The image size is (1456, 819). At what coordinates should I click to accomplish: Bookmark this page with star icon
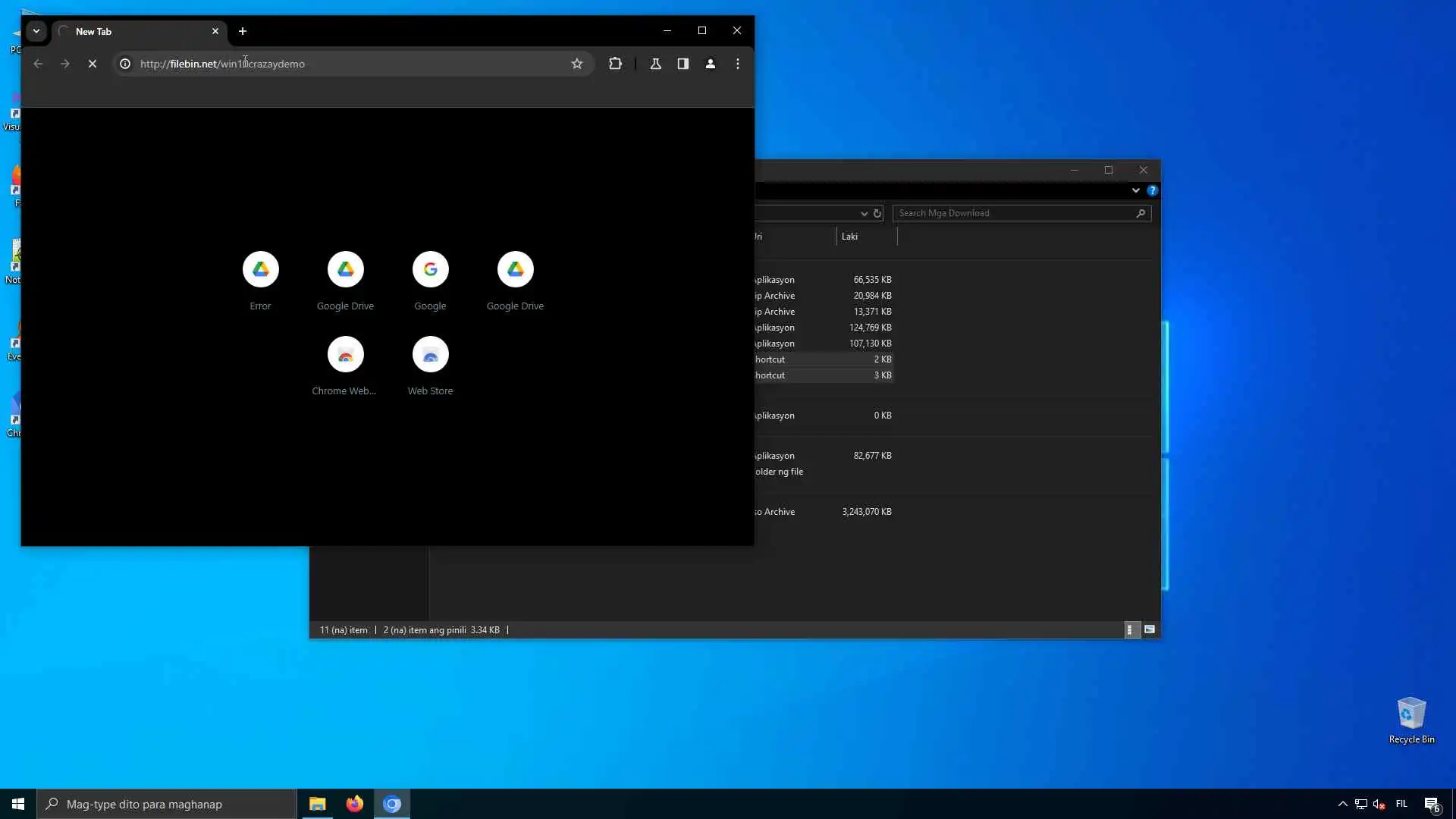(x=576, y=64)
